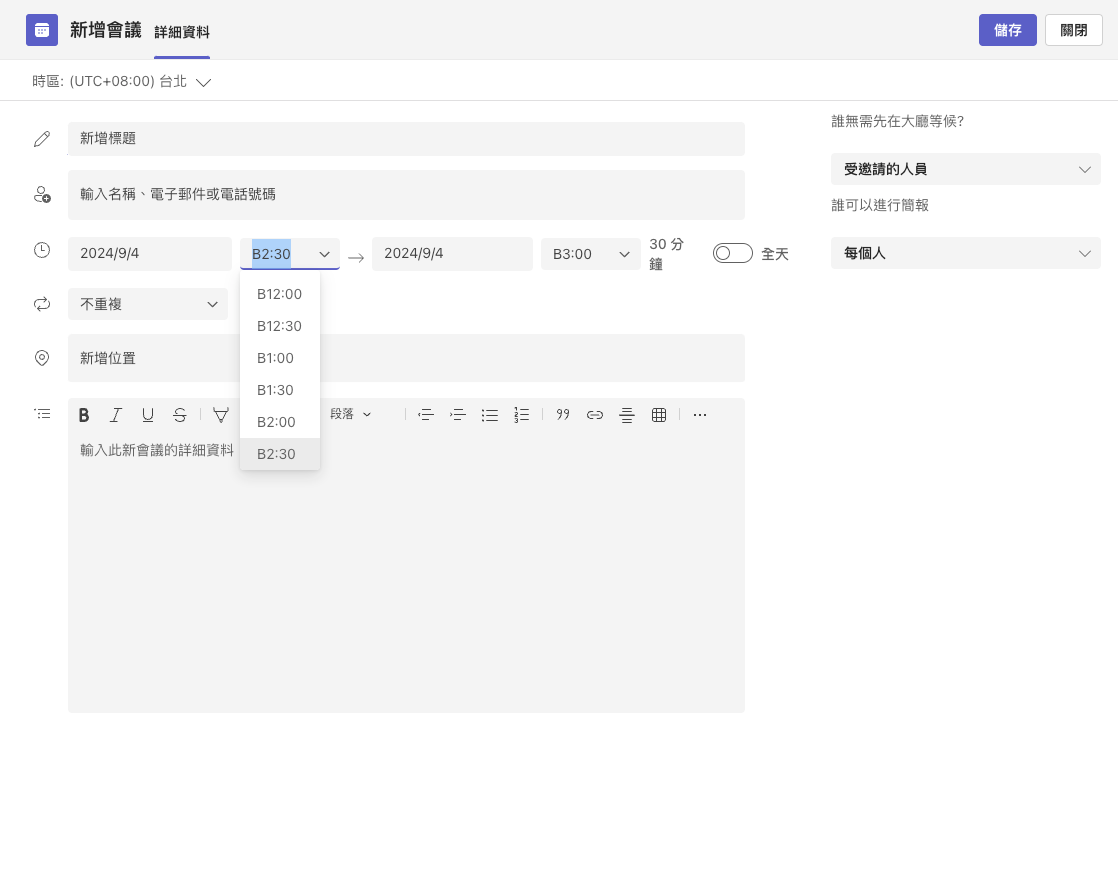
Task: Expand the 不重複 recurrence dropdown
Action: (148, 304)
